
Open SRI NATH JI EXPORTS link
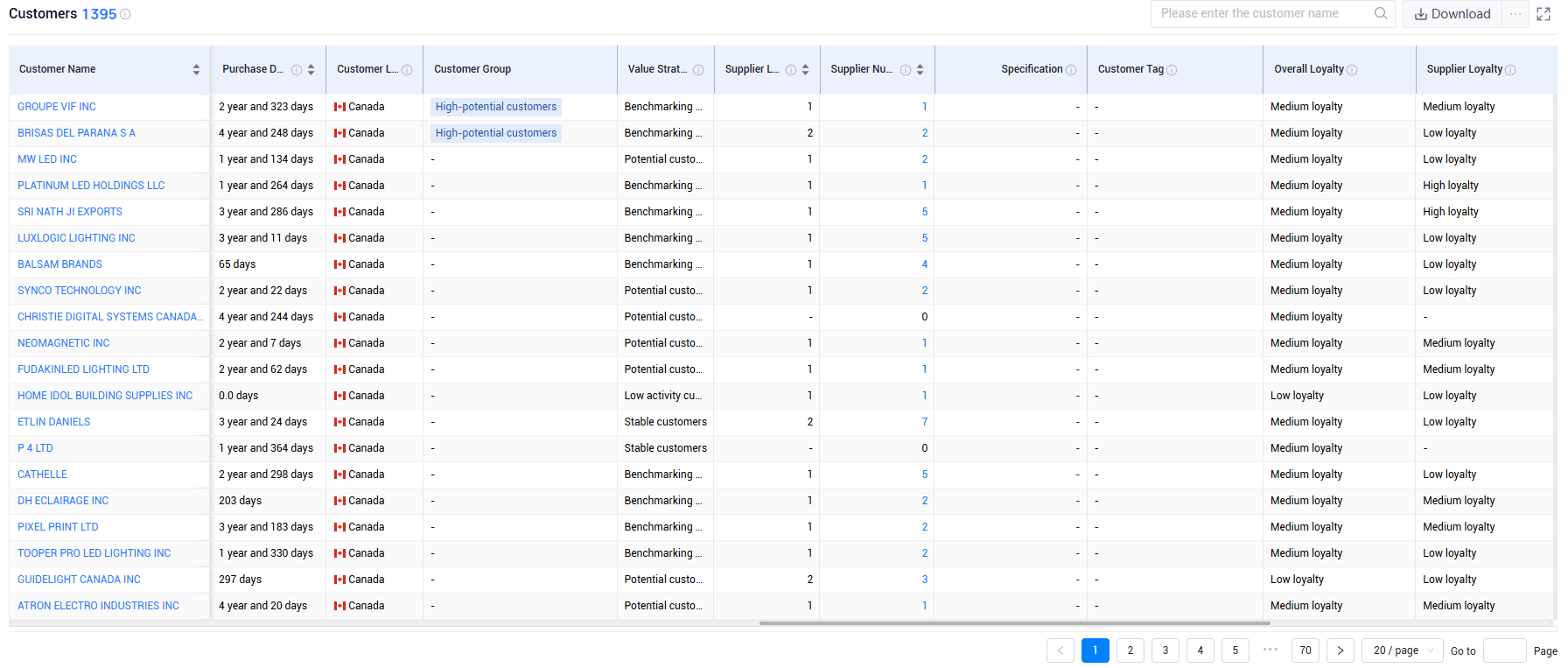coord(70,212)
